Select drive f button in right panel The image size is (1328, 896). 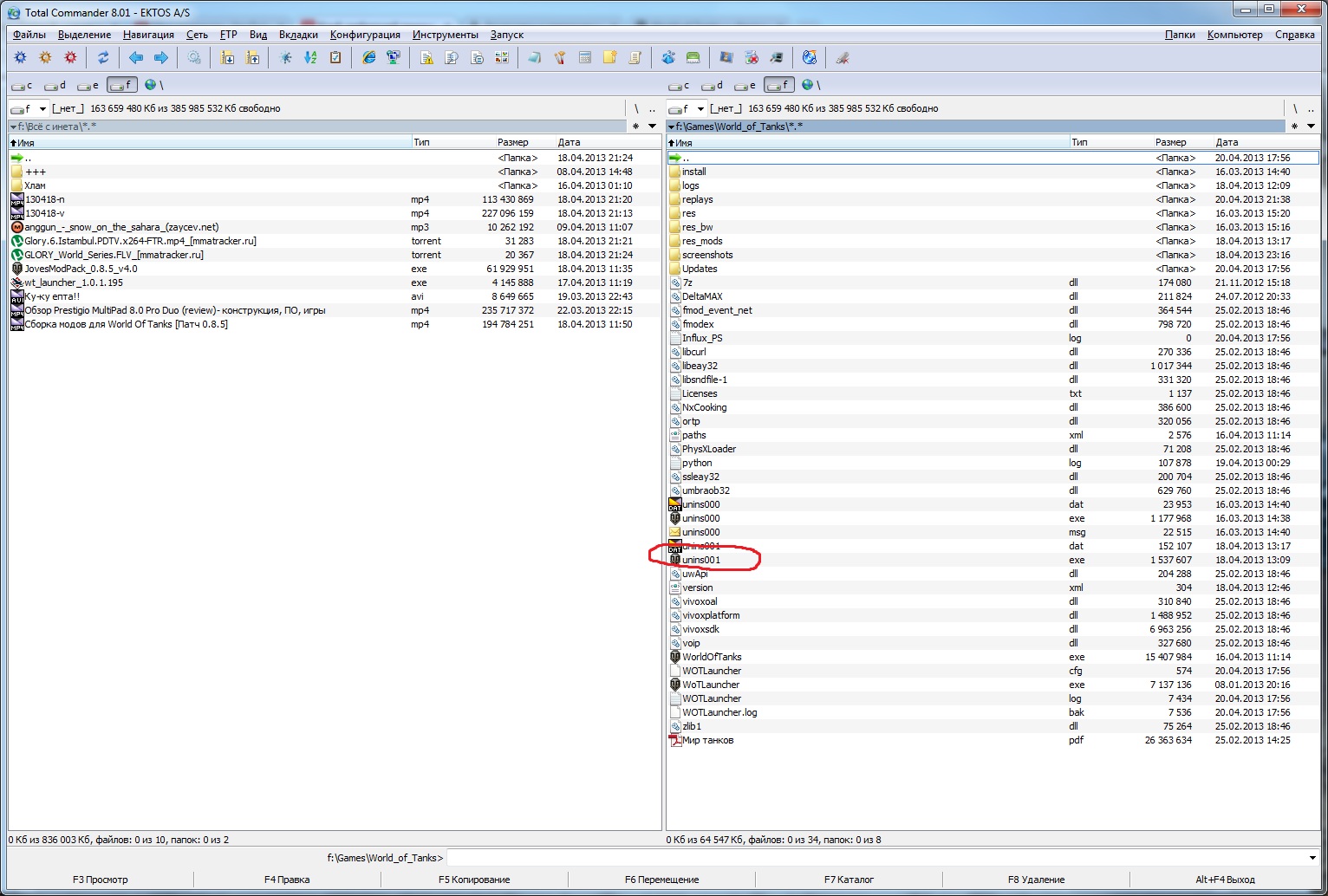click(779, 85)
